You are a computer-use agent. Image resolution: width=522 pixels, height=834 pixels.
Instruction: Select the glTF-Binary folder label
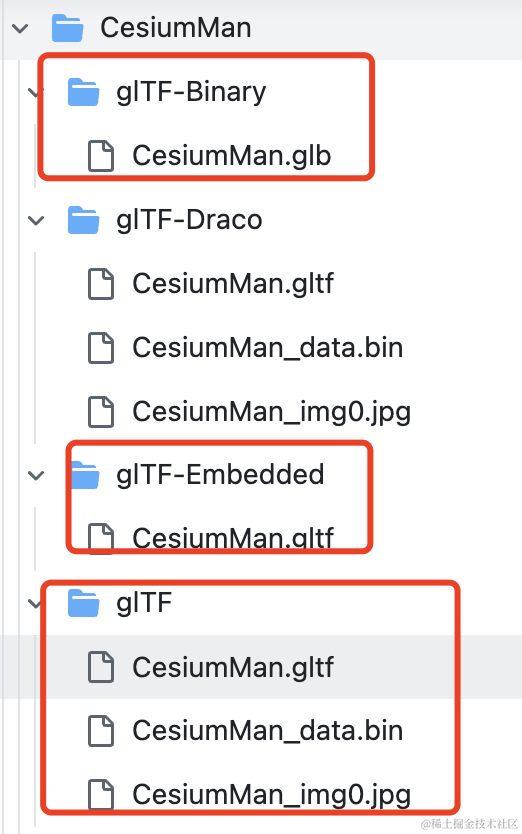click(191, 92)
